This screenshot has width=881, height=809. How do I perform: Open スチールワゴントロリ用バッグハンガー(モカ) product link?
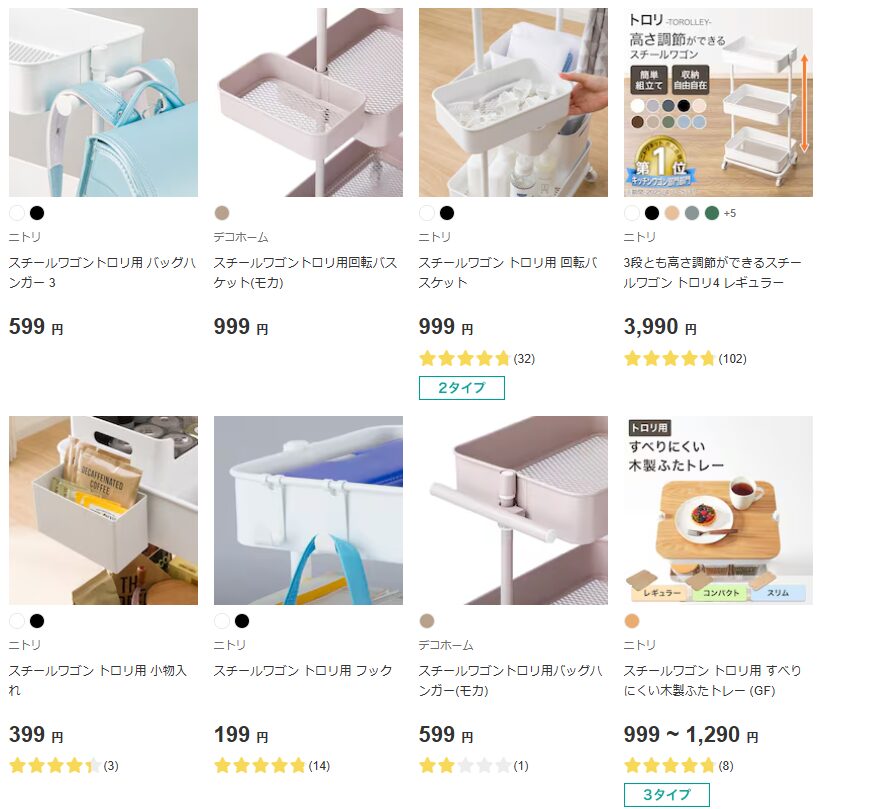[510, 680]
